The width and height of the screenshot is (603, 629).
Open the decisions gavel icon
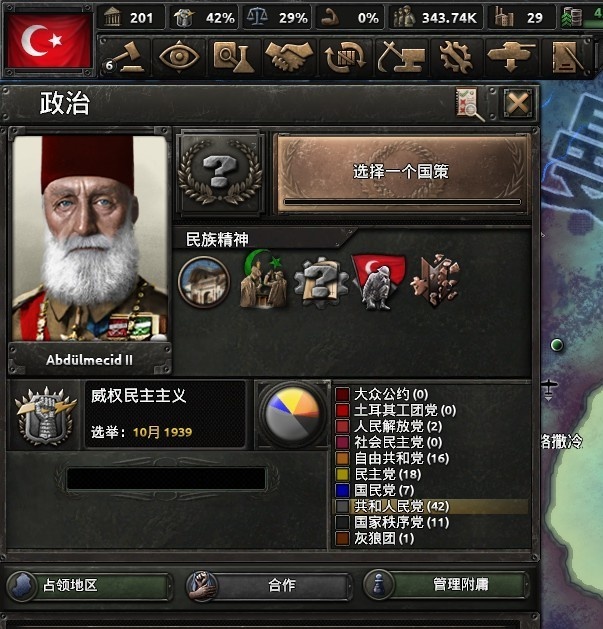[x=125, y=57]
